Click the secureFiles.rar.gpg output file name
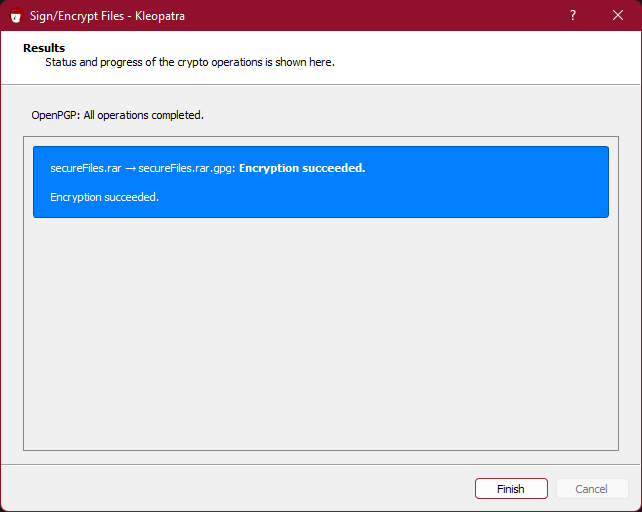The height and width of the screenshot is (512, 642). click(x=185, y=168)
